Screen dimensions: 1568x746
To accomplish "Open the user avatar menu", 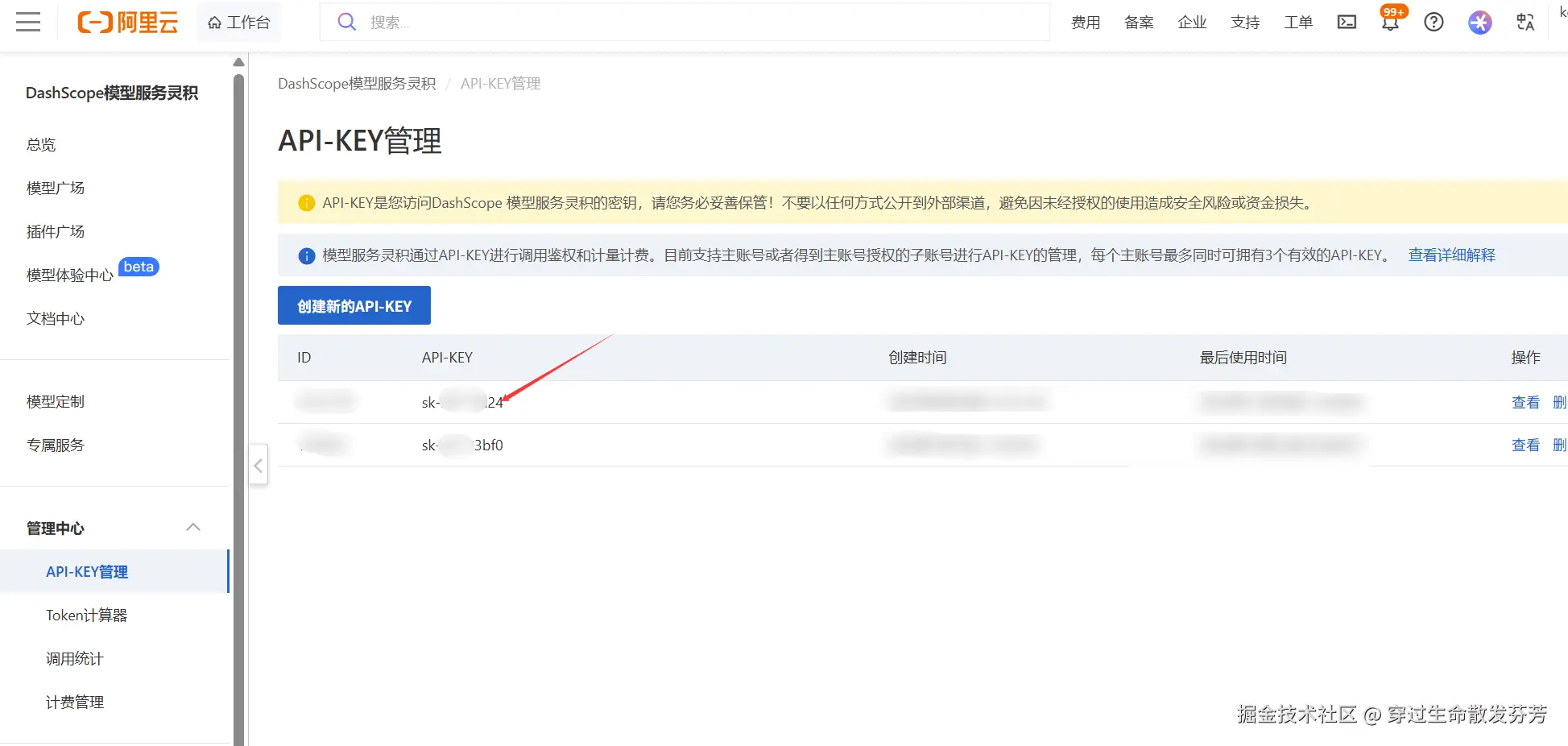I will (x=1479, y=22).
